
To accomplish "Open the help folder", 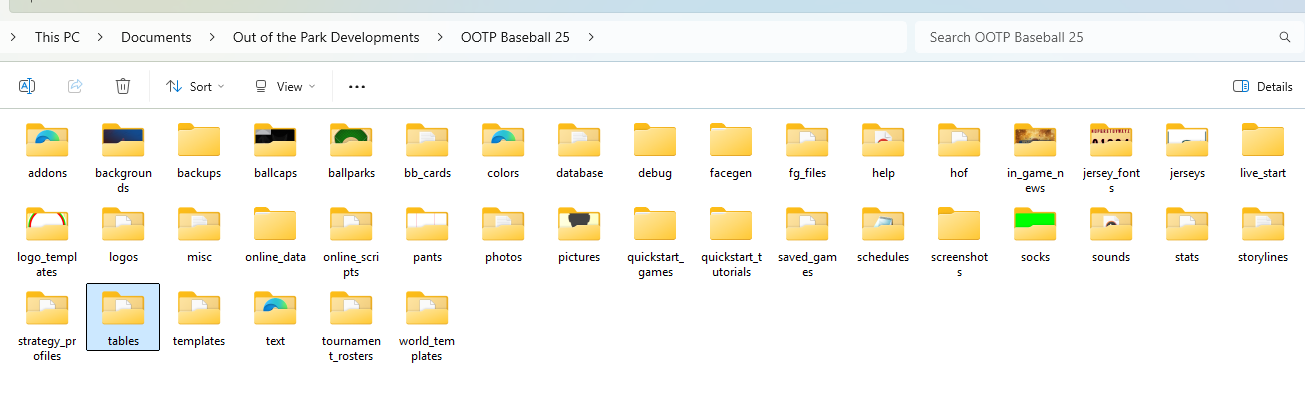I will coord(883,151).
